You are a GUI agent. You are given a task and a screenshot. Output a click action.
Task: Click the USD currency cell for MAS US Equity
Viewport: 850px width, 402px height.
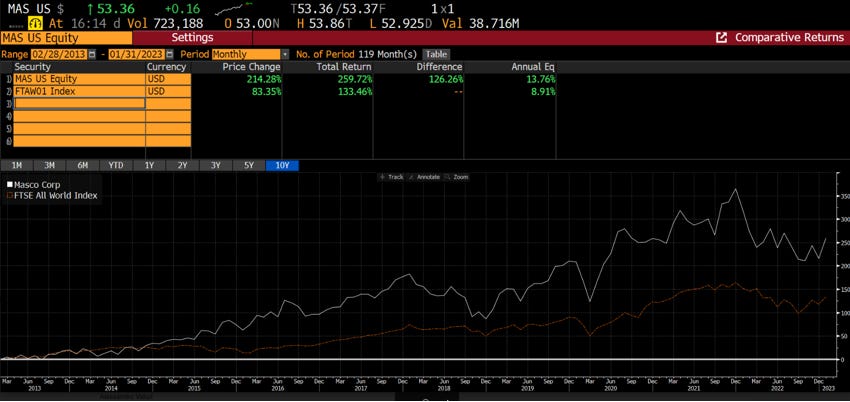click(x=168, y=79)
